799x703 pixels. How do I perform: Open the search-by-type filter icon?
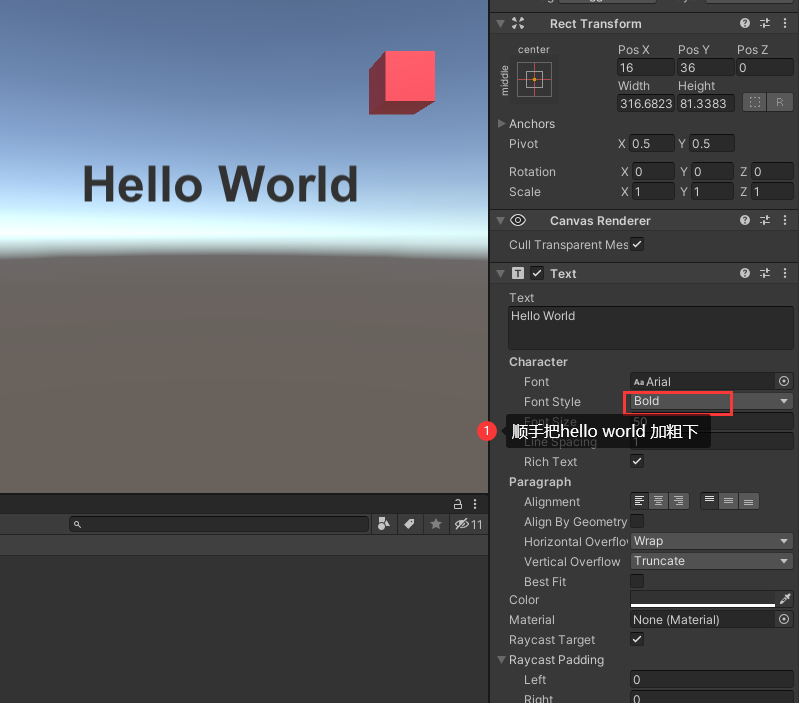[384, 524]
